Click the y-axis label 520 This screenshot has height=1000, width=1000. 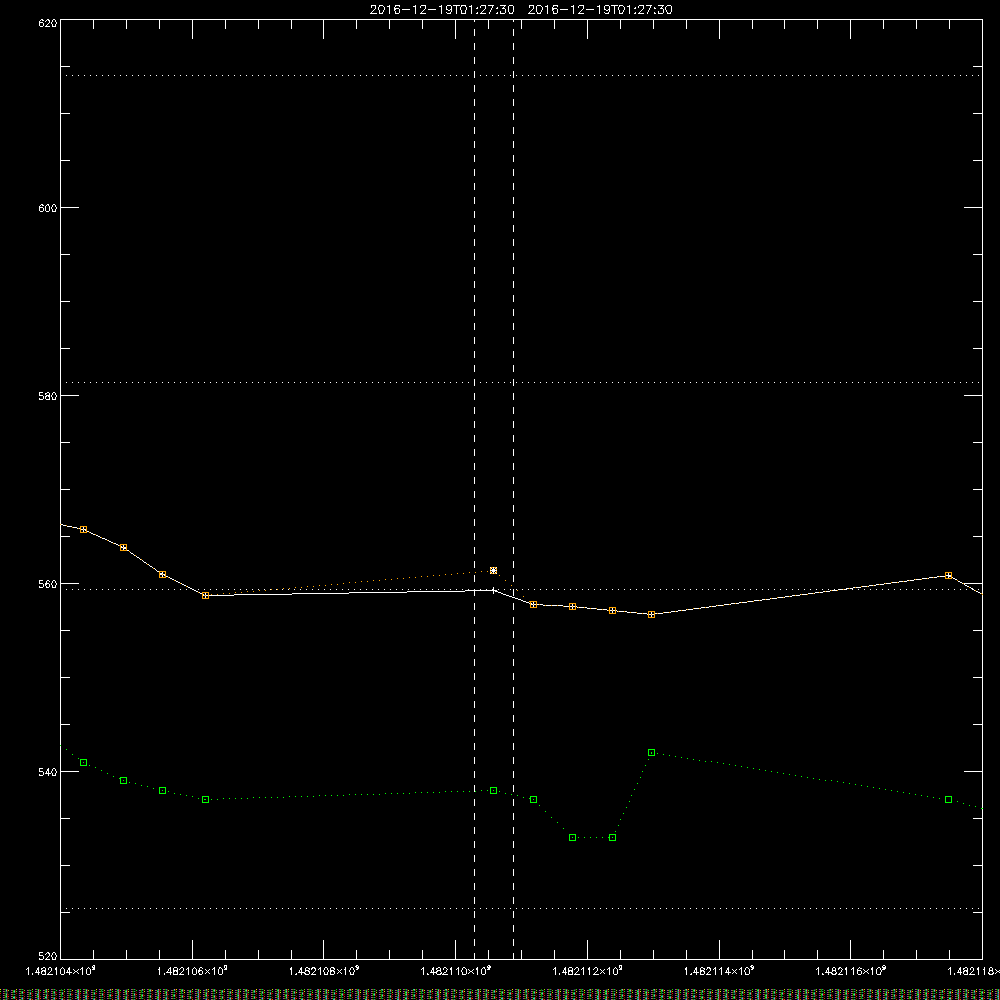pos(48,956)
